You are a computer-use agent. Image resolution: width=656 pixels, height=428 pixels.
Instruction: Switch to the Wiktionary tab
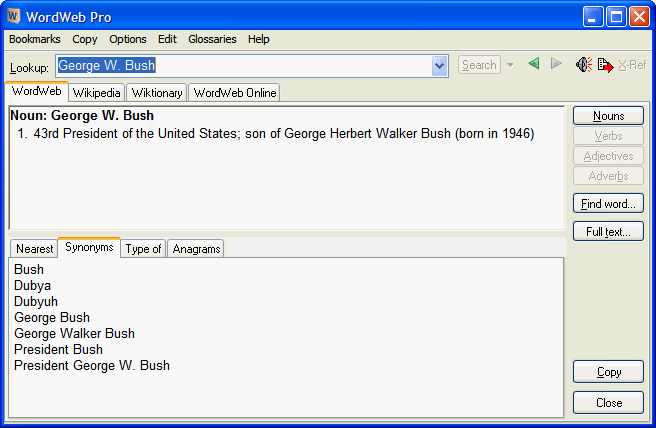click(x=157, y=92)
